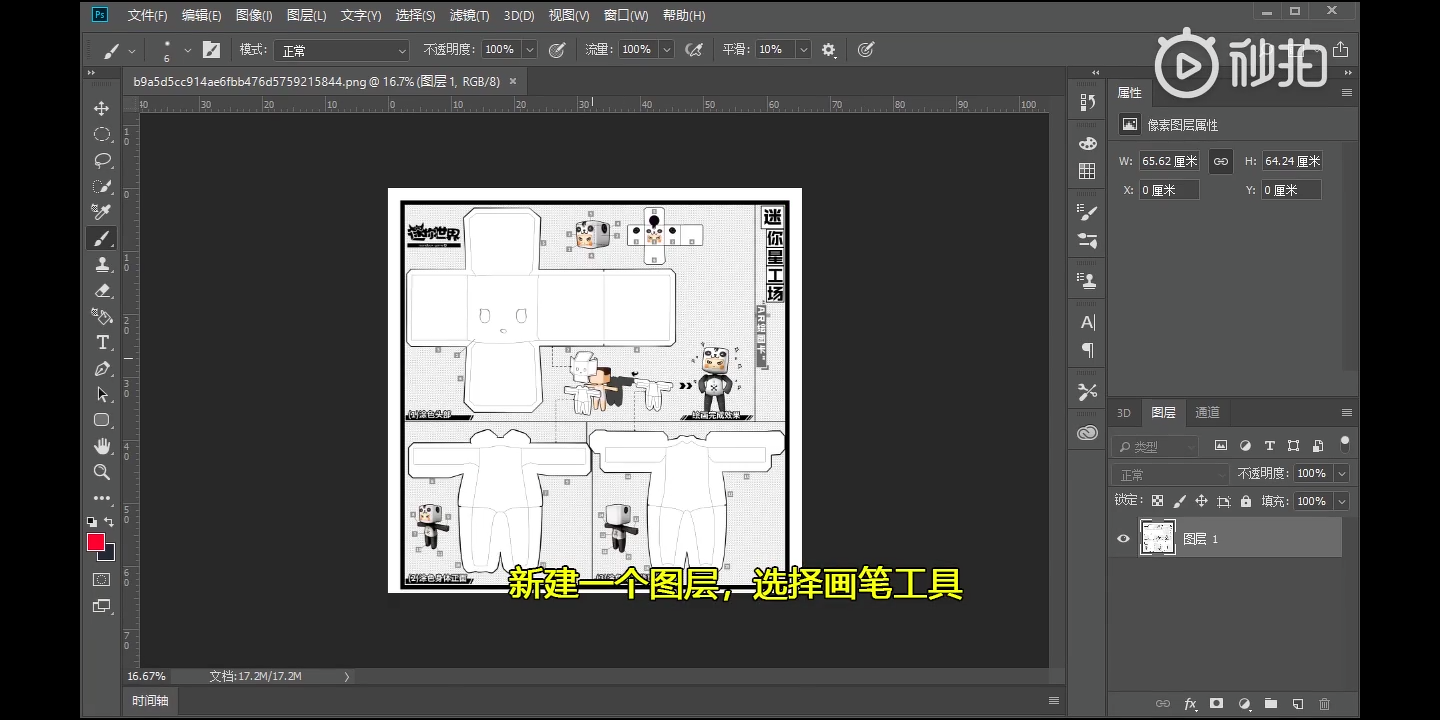Open the painting 模式 dropdown
The height and width of the screenshot is (720, 1440).
[x=341, y=50]
